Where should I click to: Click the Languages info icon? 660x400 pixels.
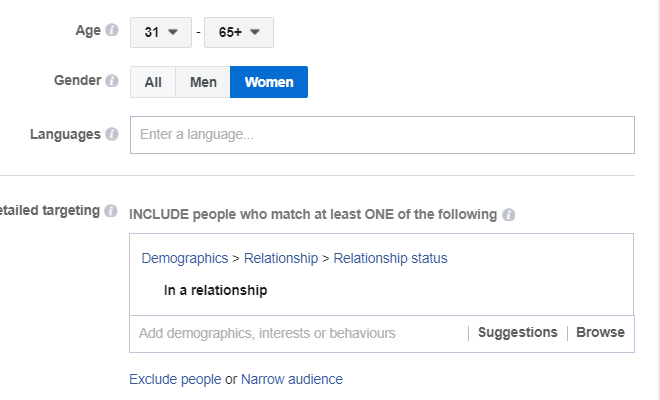[x=112, y=134]
